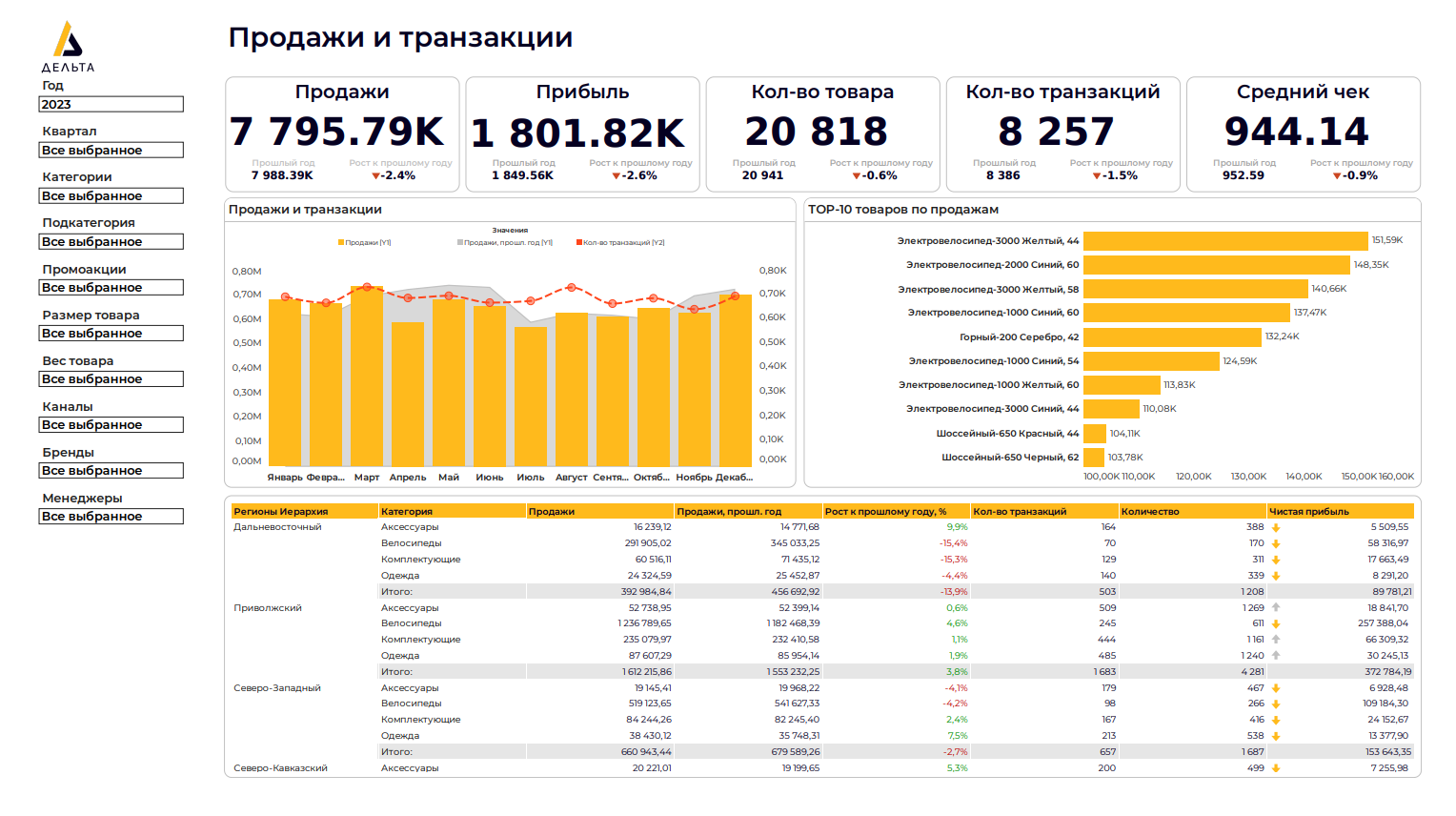Sort table by Категория column header
The height and width of the screenshot is (816, 1456).
pos(452,511)
